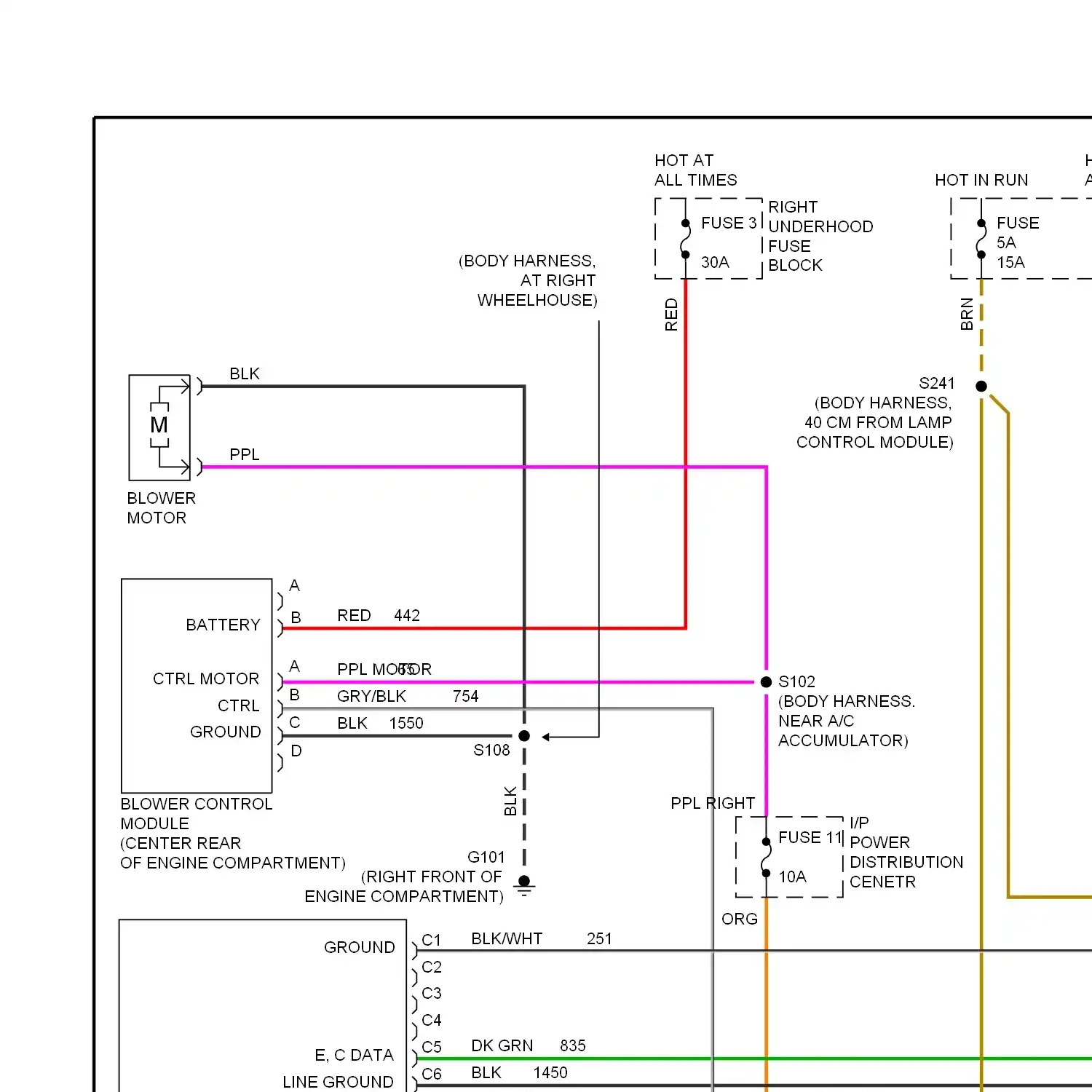
Task: Click the 40 CM FROM LAMP CONTROL MODULE note
Action: coord(875,432)
